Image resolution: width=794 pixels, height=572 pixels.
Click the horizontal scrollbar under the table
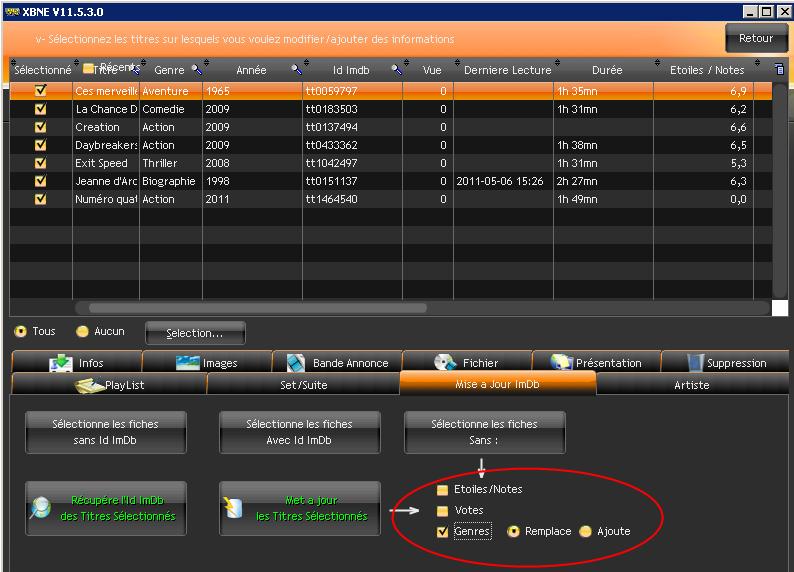coord(258,308)
